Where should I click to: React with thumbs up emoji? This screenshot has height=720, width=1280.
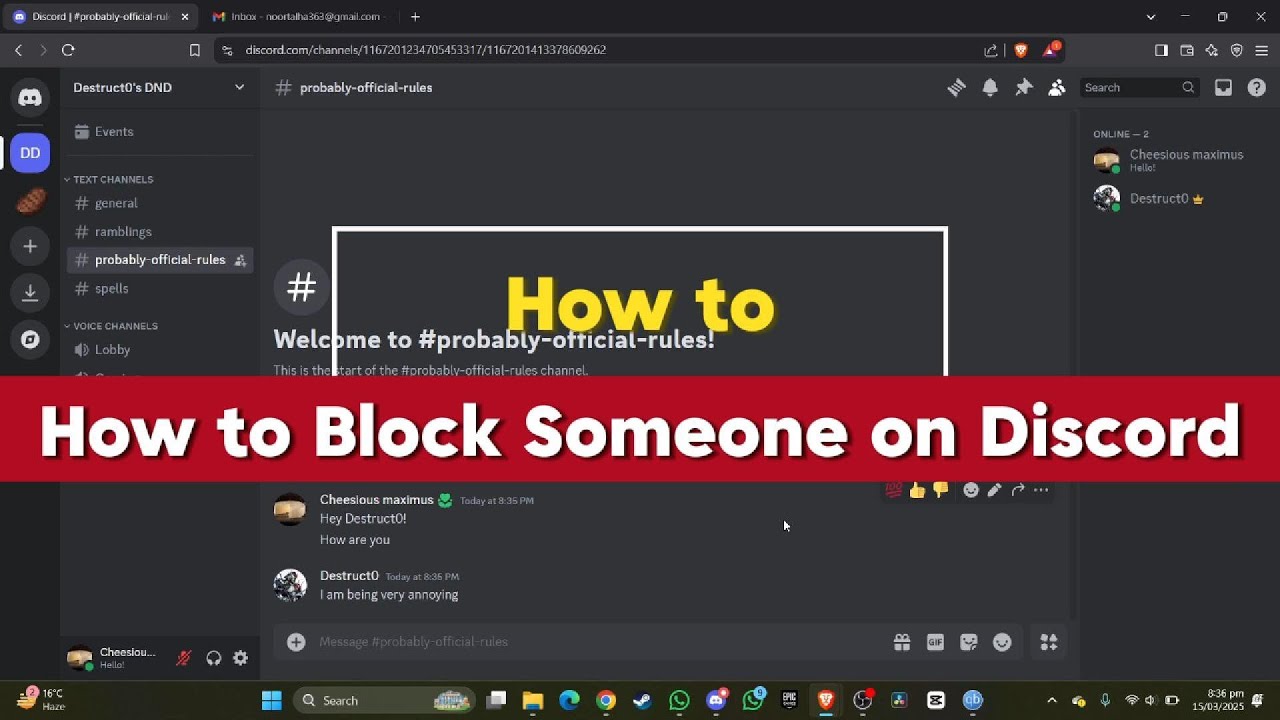[917, 490]
